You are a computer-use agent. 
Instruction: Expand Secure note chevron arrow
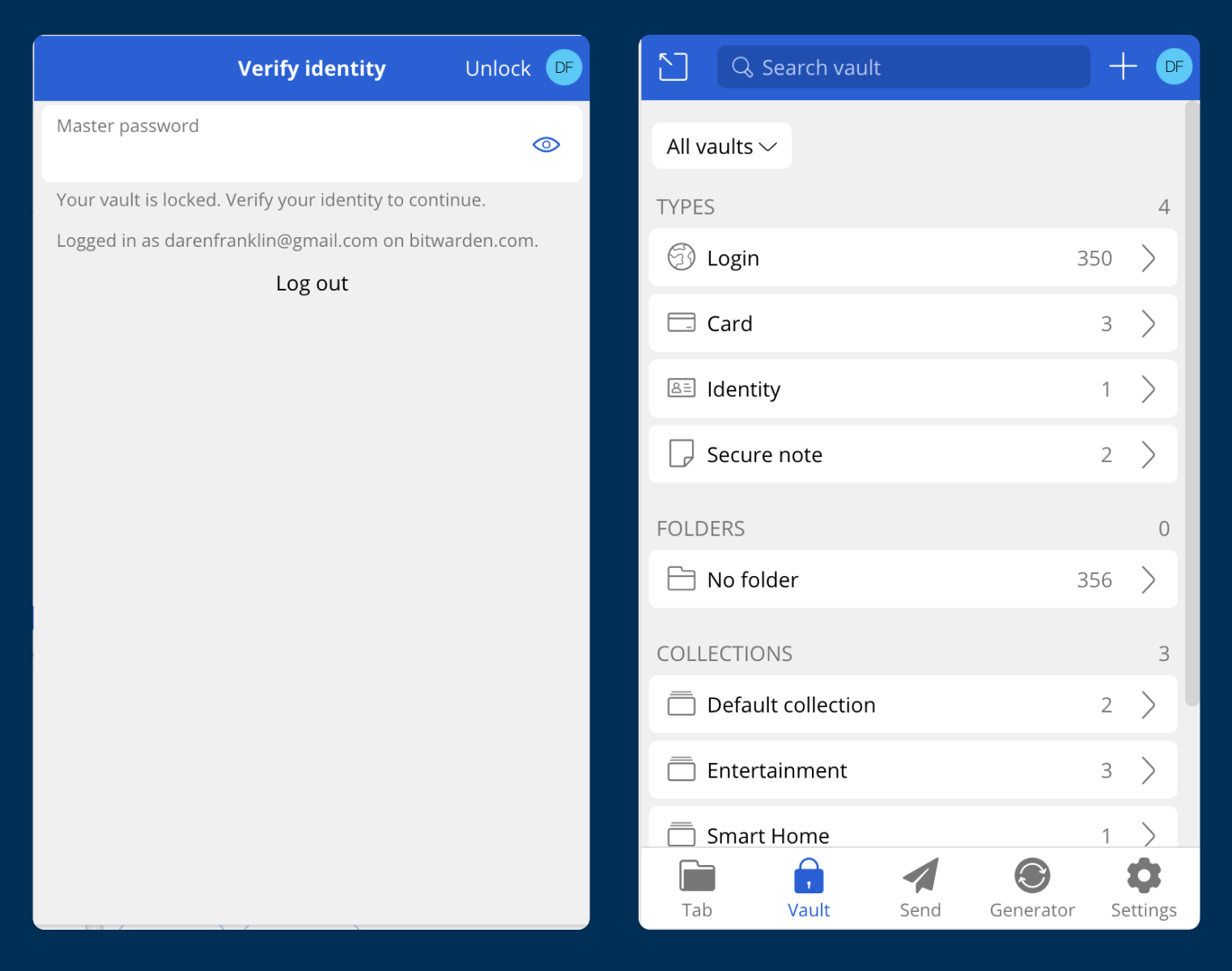tap(1148, 455)
